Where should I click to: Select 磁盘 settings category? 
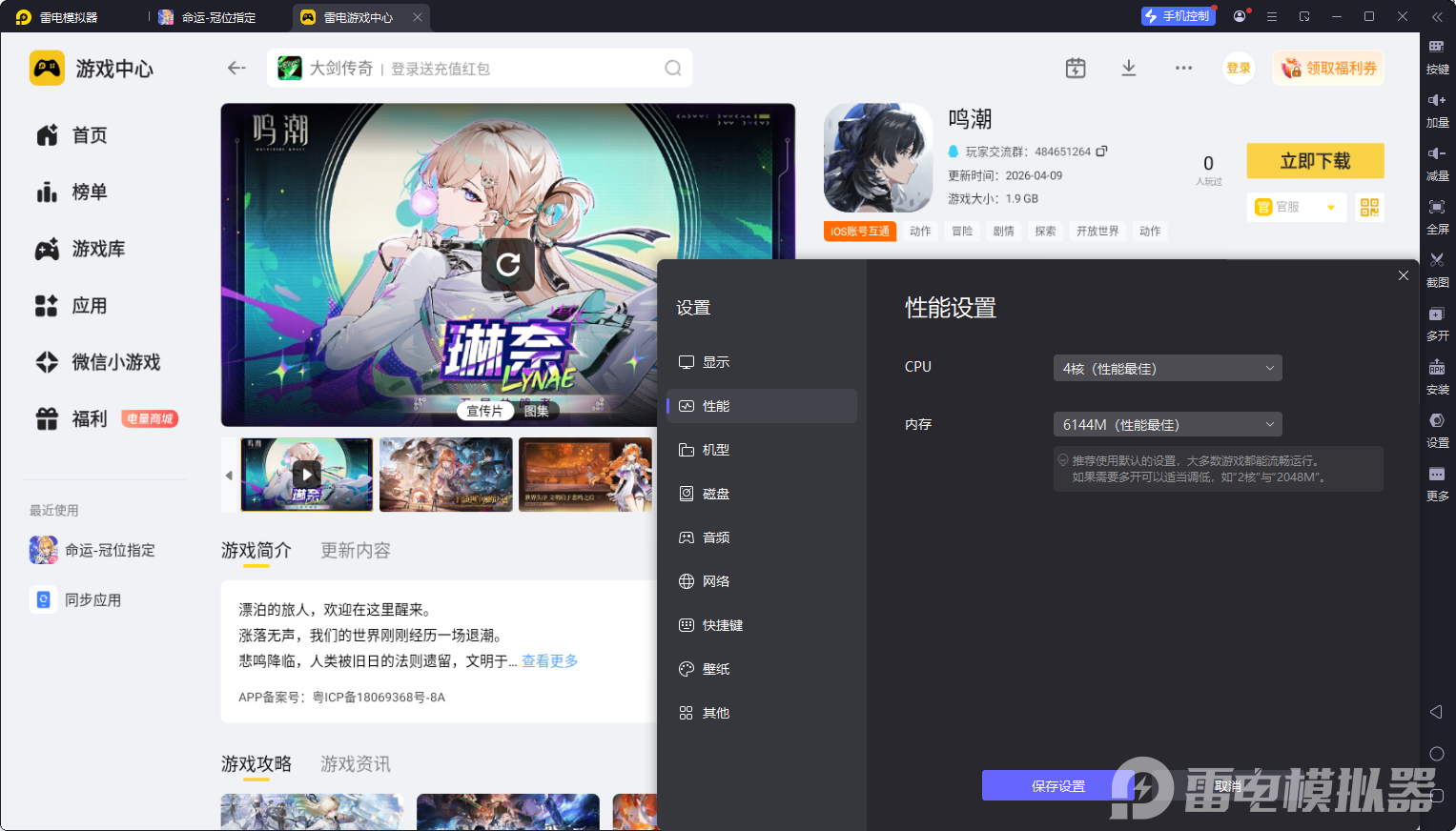click(x=762, y=494)
